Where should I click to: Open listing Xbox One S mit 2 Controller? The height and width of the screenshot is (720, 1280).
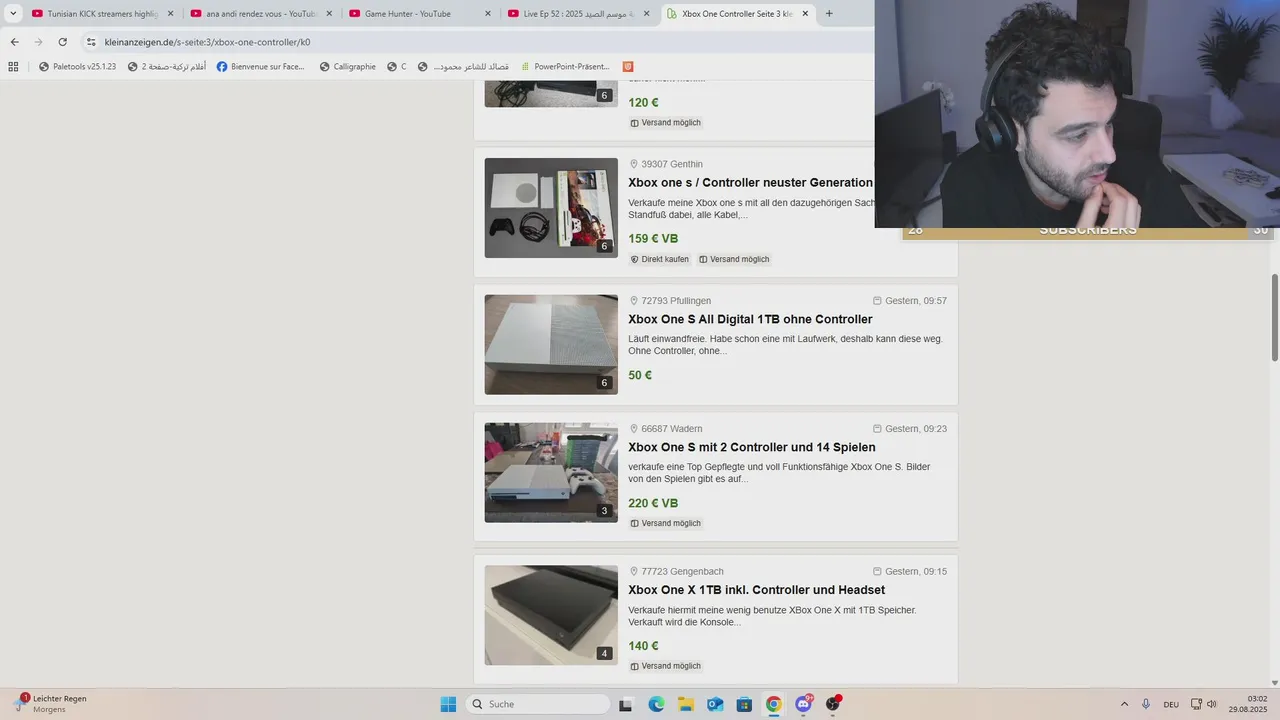coord(752,448)
